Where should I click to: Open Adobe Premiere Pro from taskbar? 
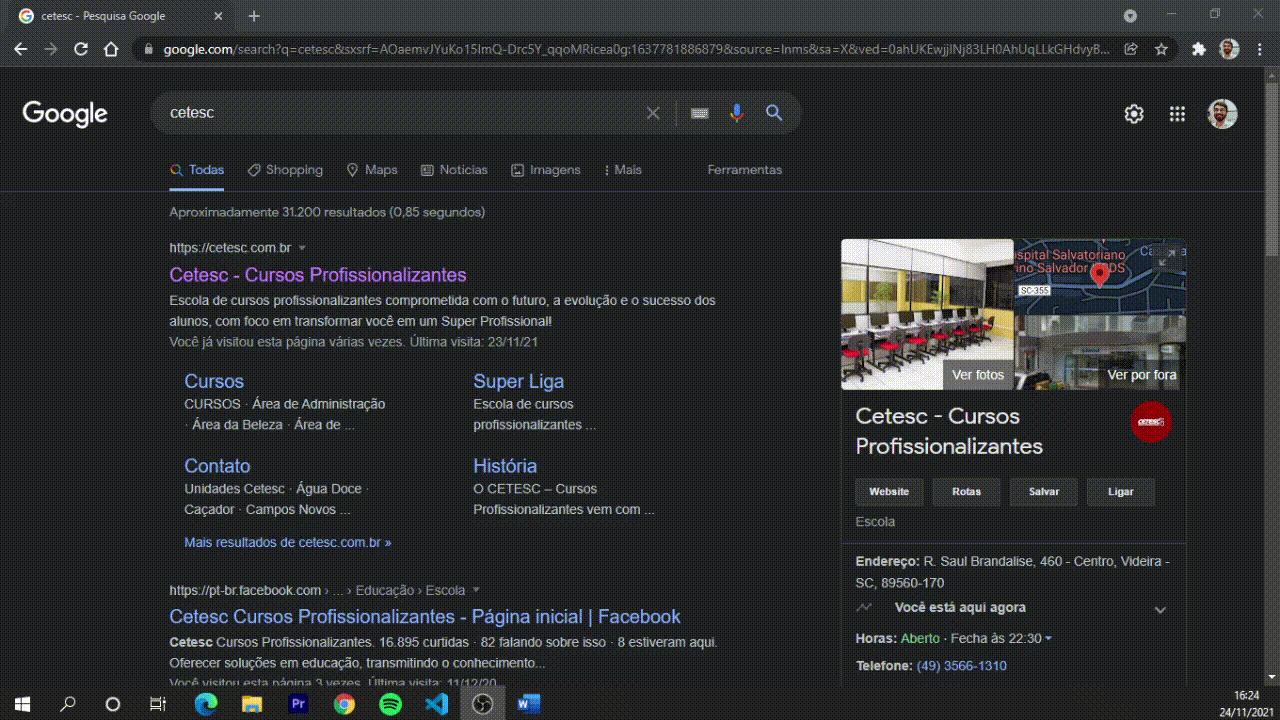298,704
